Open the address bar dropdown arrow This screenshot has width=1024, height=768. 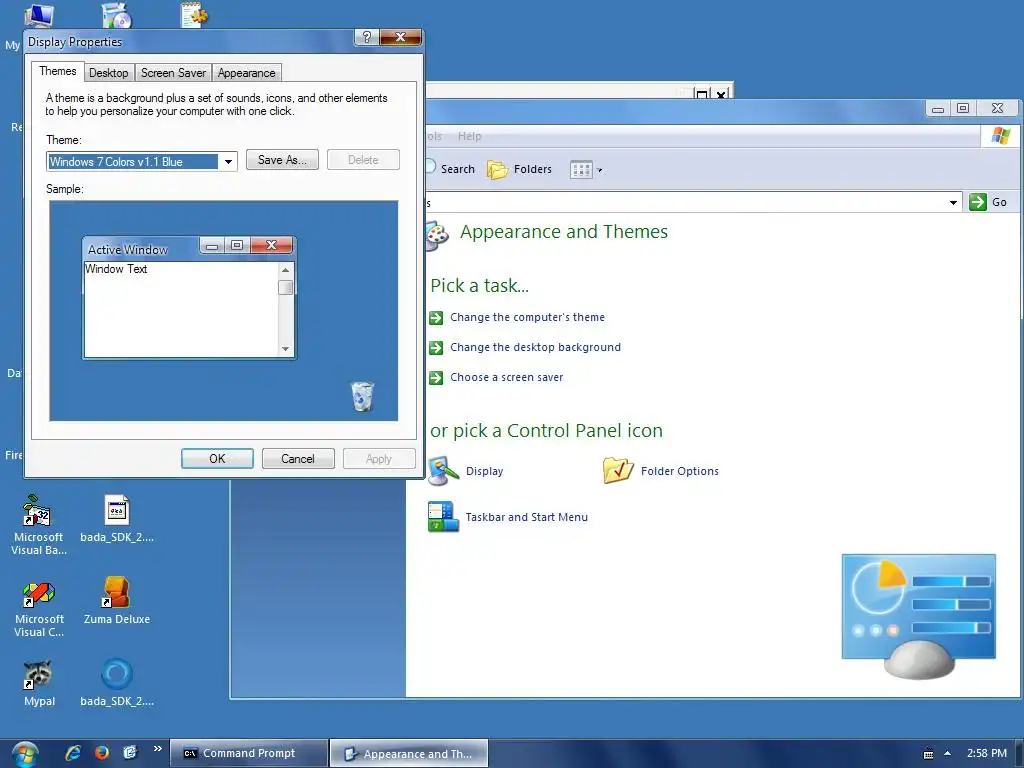tap(953, 202)
